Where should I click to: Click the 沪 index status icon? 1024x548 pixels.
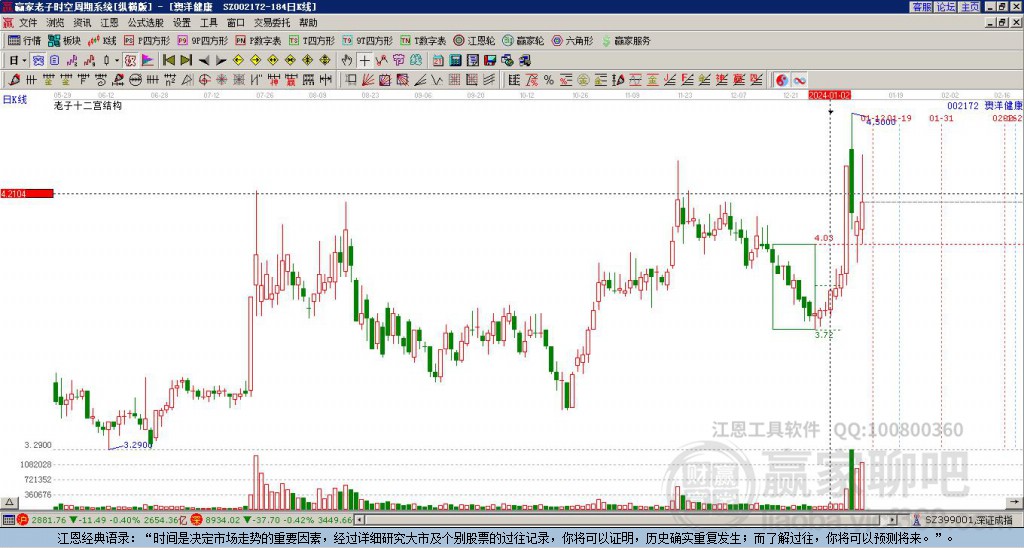coord(23,520)
